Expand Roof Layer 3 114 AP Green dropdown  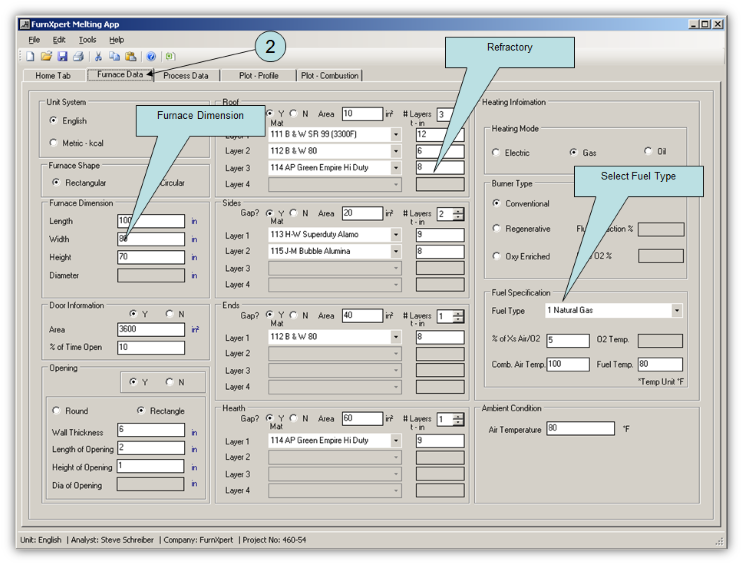pos(396,168)
